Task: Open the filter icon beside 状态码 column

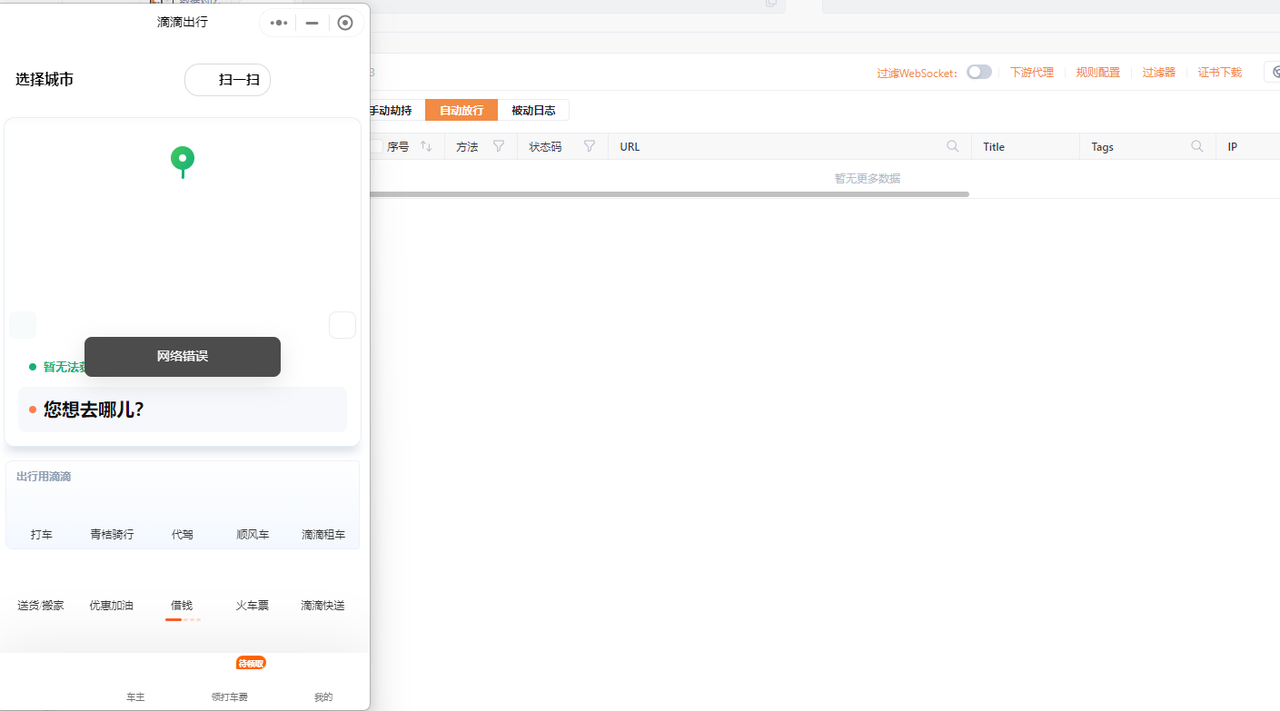Action: (589, 146)
